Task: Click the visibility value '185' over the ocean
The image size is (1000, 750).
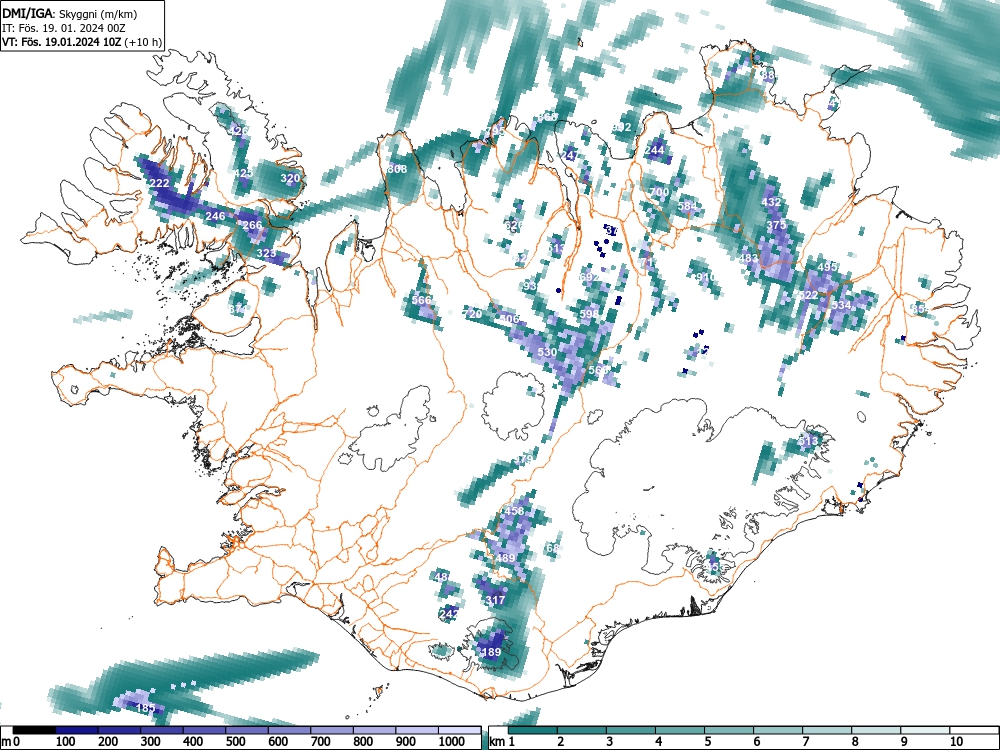Action: tap(145, 708)
